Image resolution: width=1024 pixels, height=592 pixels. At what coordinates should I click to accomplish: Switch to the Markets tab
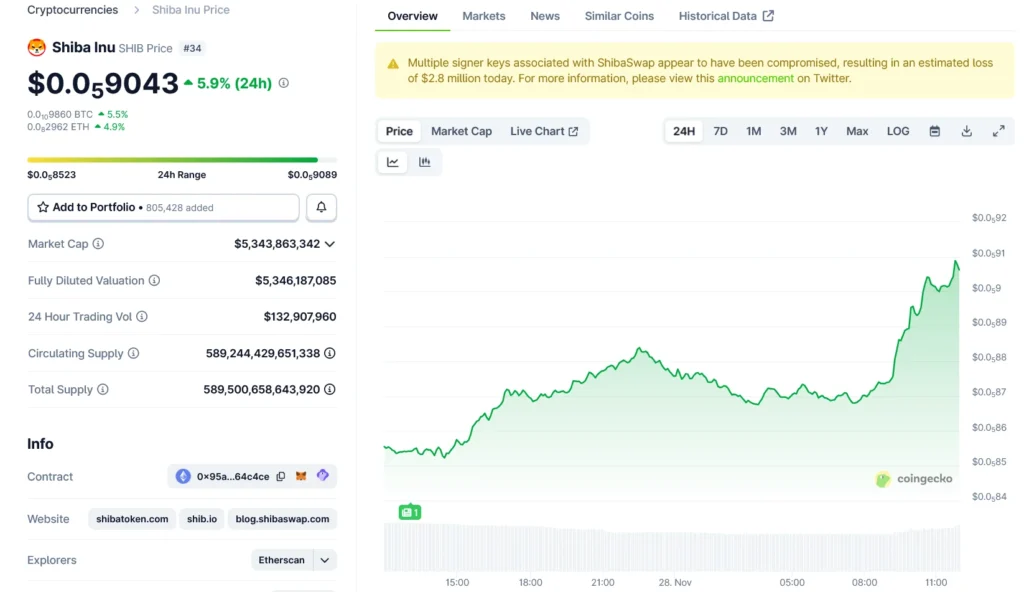coord(484,16)
